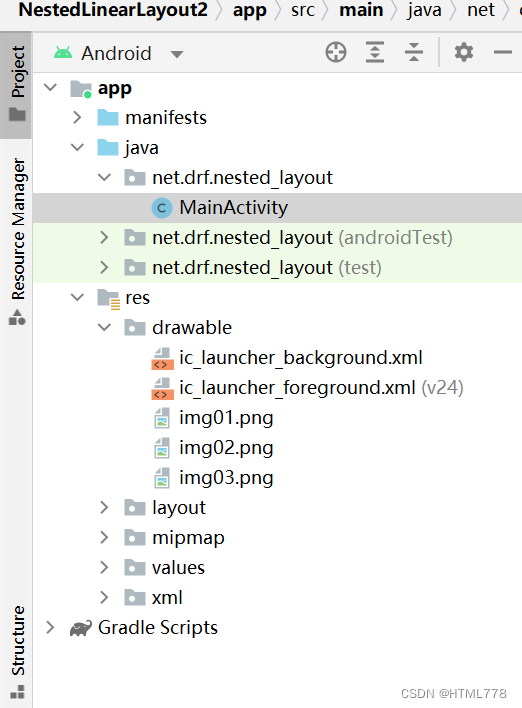
Task: Select the manifests folder label
Action: [x=166, y=117]
